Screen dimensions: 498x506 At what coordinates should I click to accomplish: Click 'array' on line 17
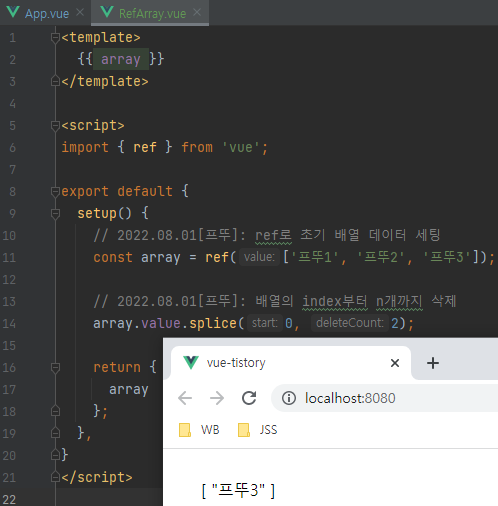[129, 389]
